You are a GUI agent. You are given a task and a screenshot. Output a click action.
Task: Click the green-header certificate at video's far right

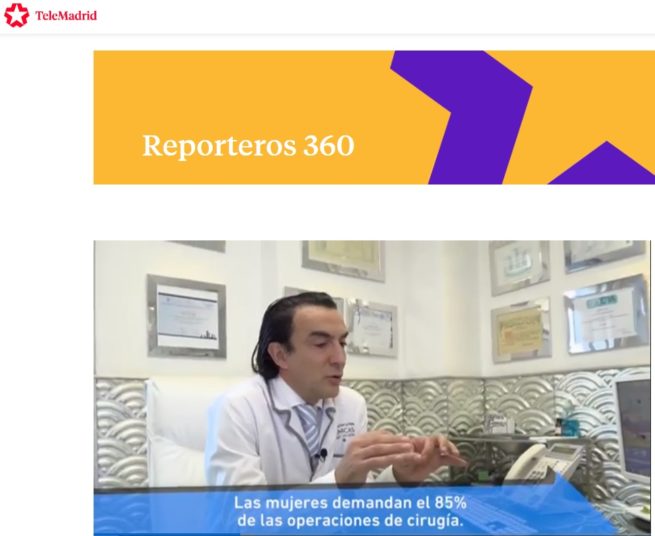[607, 315]
